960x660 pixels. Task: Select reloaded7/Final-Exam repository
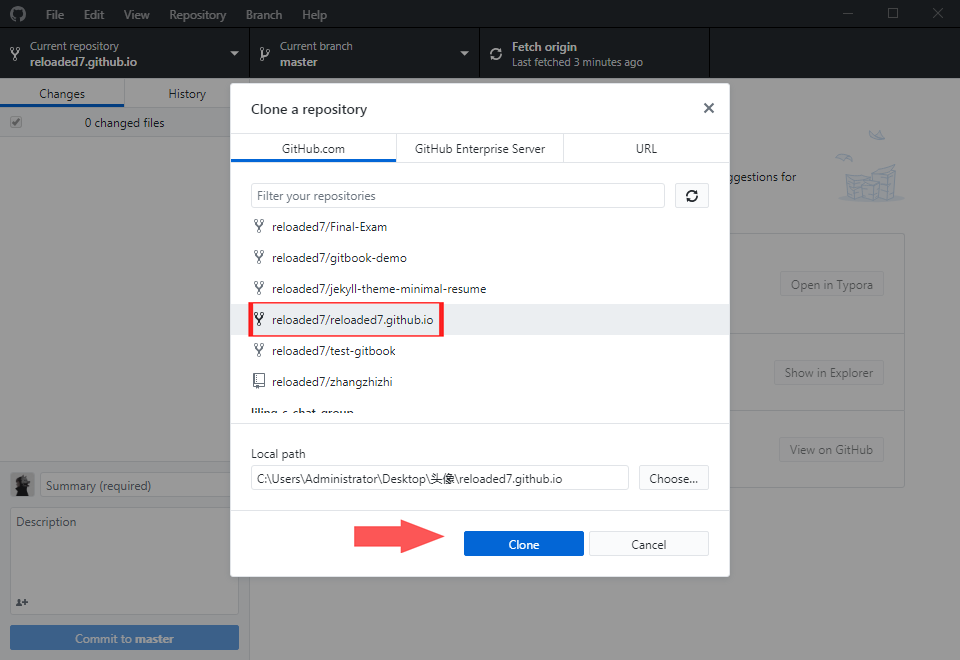pyautogui.click(x=480, y=227)
